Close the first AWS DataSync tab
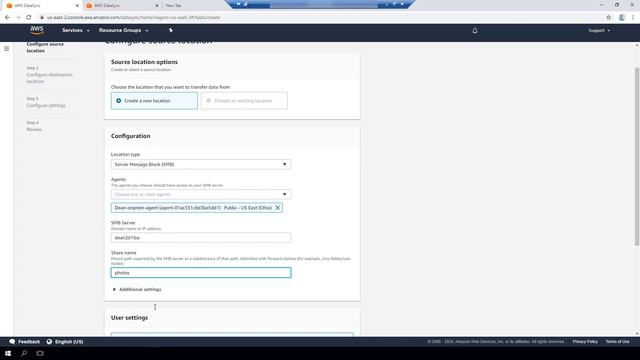This screenshot has height=360, width=640. pyautogui.click(x=77, y=6)
